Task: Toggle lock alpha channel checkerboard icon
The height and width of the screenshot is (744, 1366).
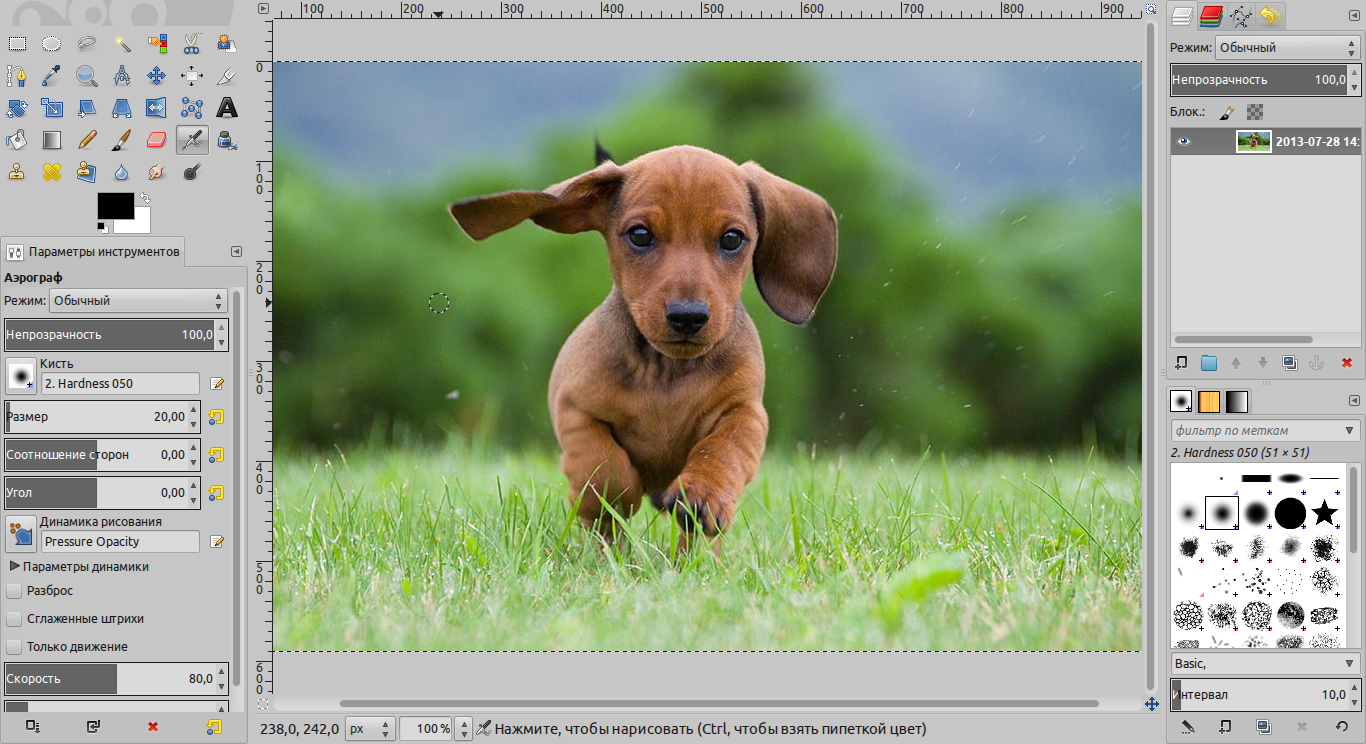Action: coord(1255,112)
